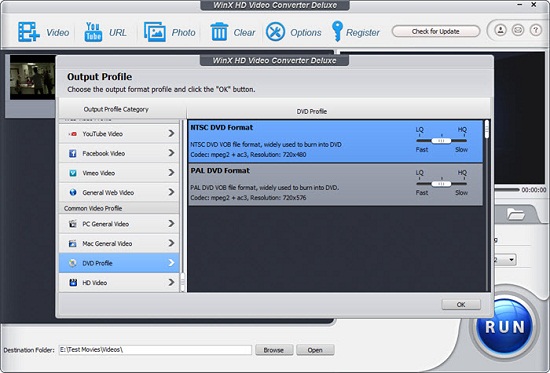Expand the HD Video category arrow
This screenshot has width=550, height=373.
coord(171,282)
